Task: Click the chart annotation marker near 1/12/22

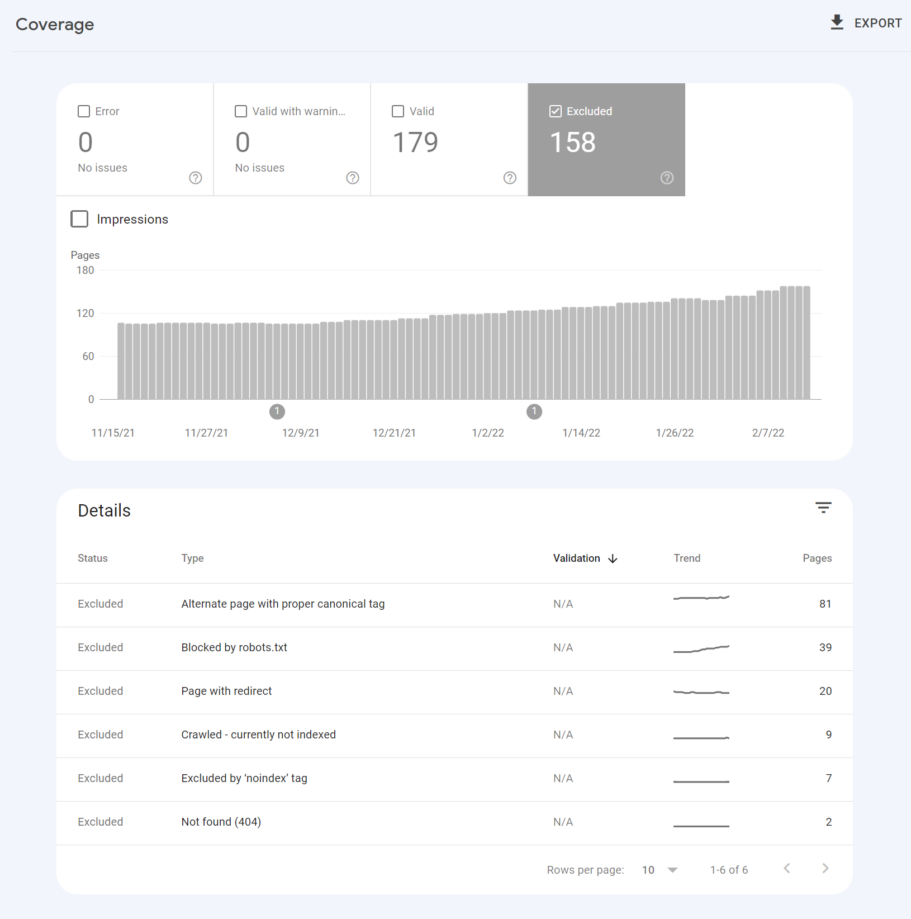Action: [533, 411]
